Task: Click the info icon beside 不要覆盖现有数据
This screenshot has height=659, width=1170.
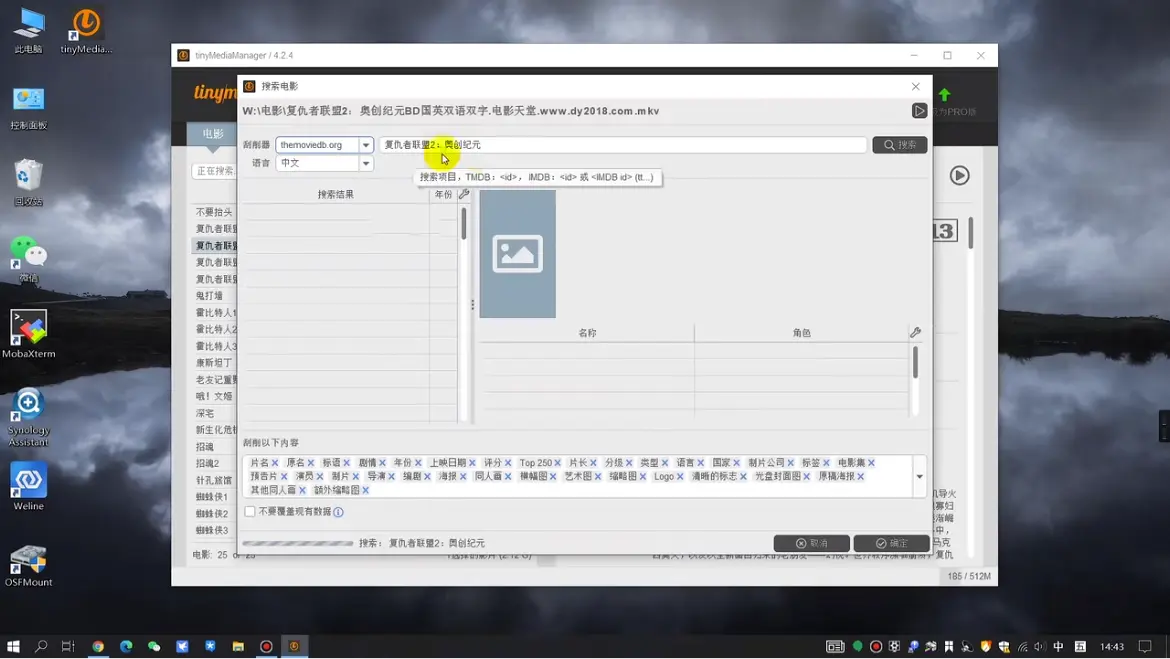Action: click(338, 512)
